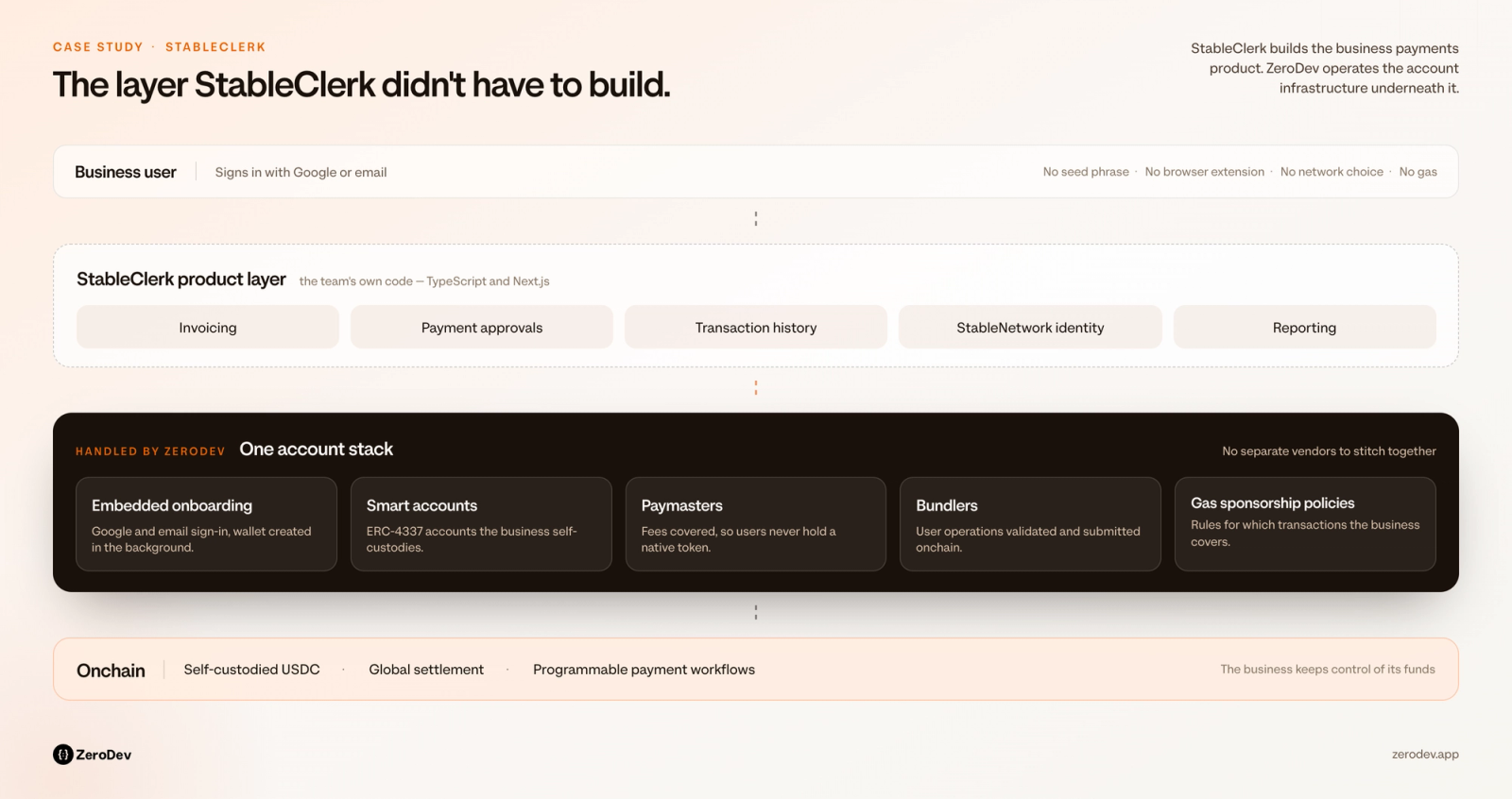Click 'Signs in with Google or email'

click(301, 172)
